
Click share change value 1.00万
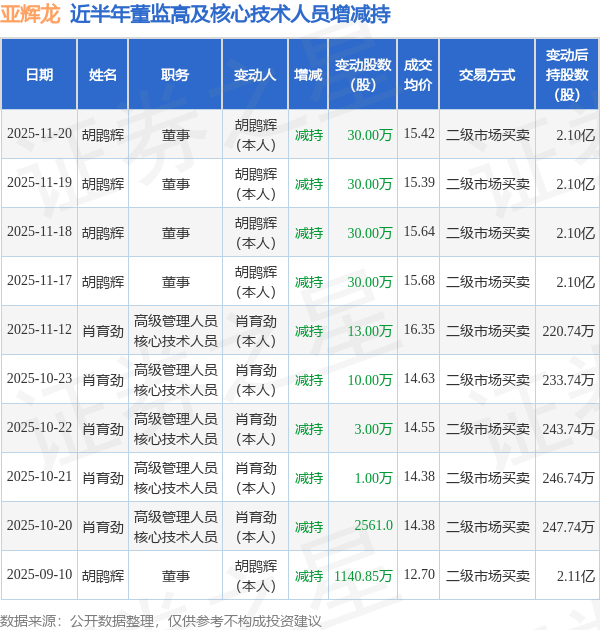click(373, 479)
